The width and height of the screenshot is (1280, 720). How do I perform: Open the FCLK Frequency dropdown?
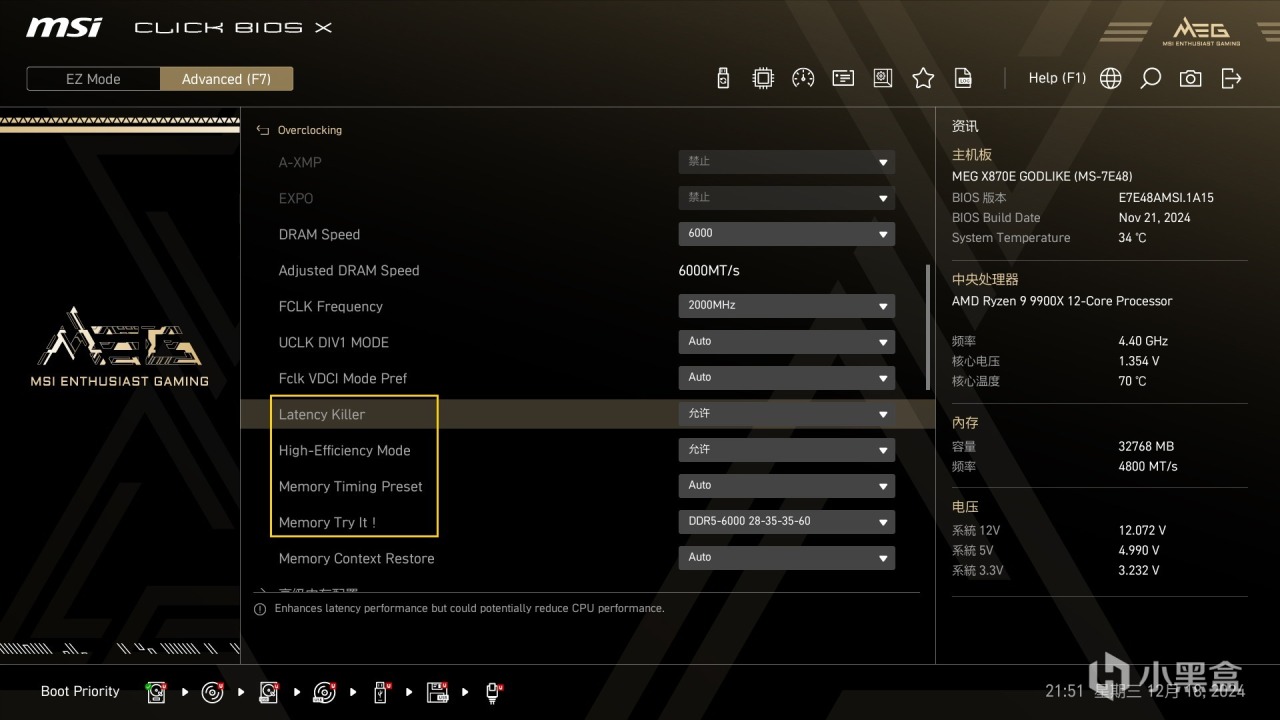click(x=786, y=306)
